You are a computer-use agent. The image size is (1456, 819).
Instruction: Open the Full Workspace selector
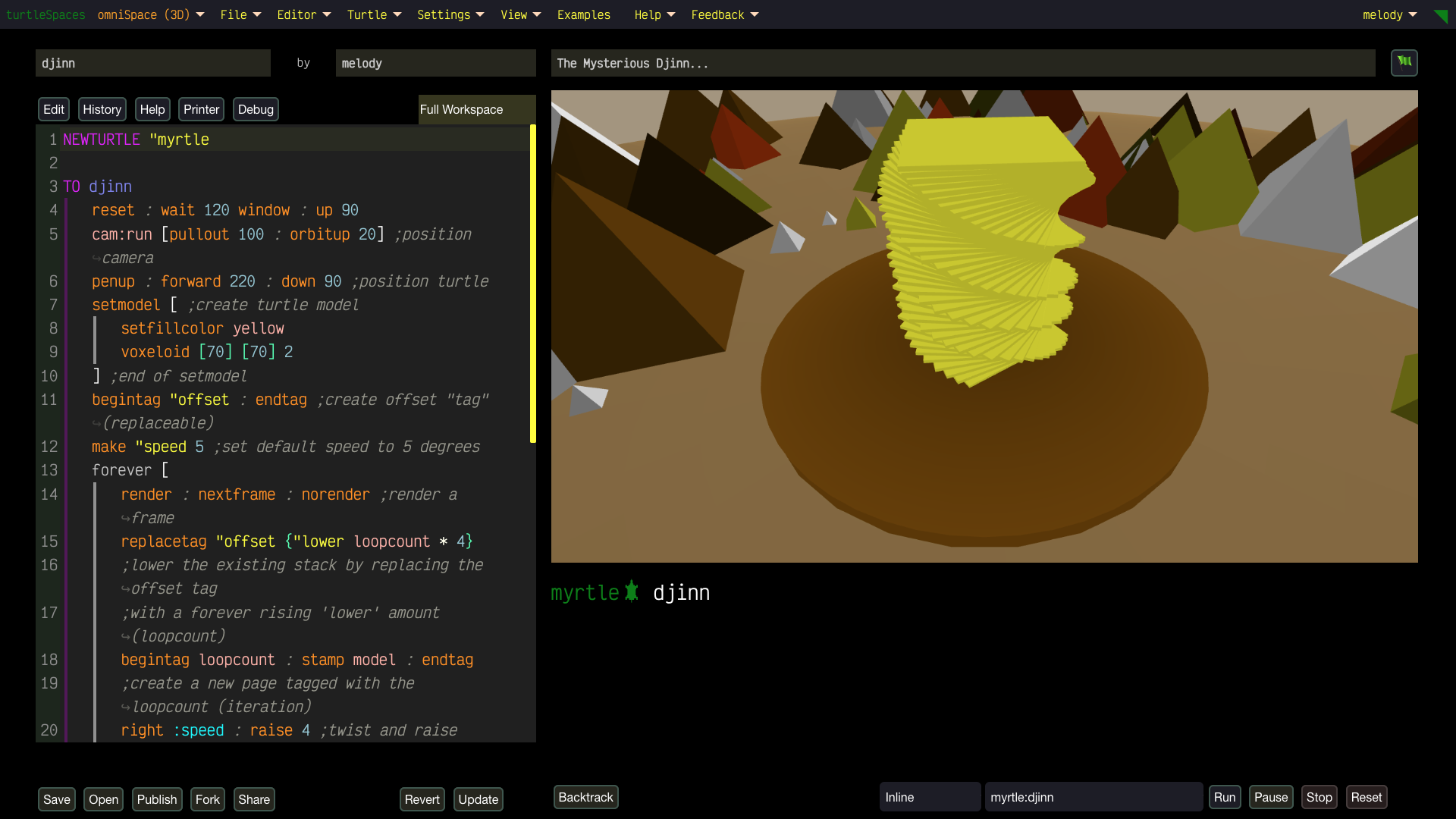coord(475,109)
